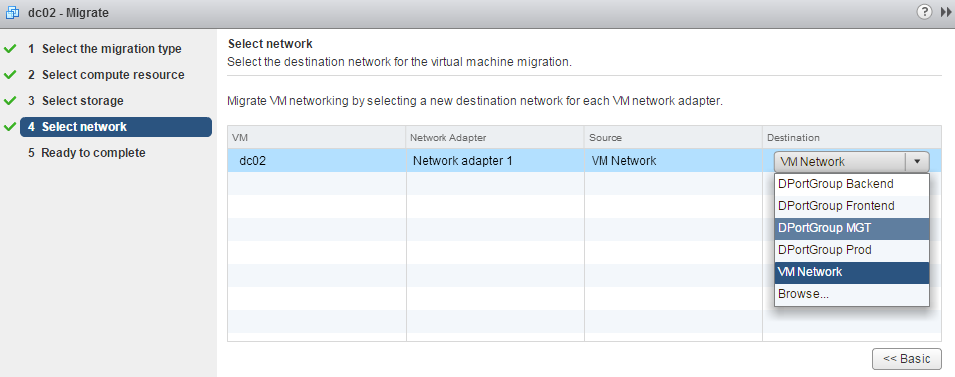Viewport: 955px width, 377px height.
Task: Choose DPortGroup Prod from the dropdown list
Action: click(x=851, y=250)
